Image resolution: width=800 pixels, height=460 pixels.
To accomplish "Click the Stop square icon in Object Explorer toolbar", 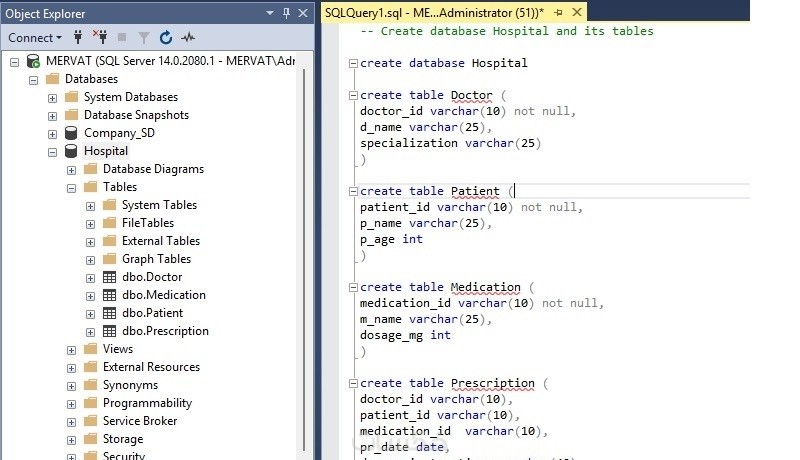I will [121, 37].
